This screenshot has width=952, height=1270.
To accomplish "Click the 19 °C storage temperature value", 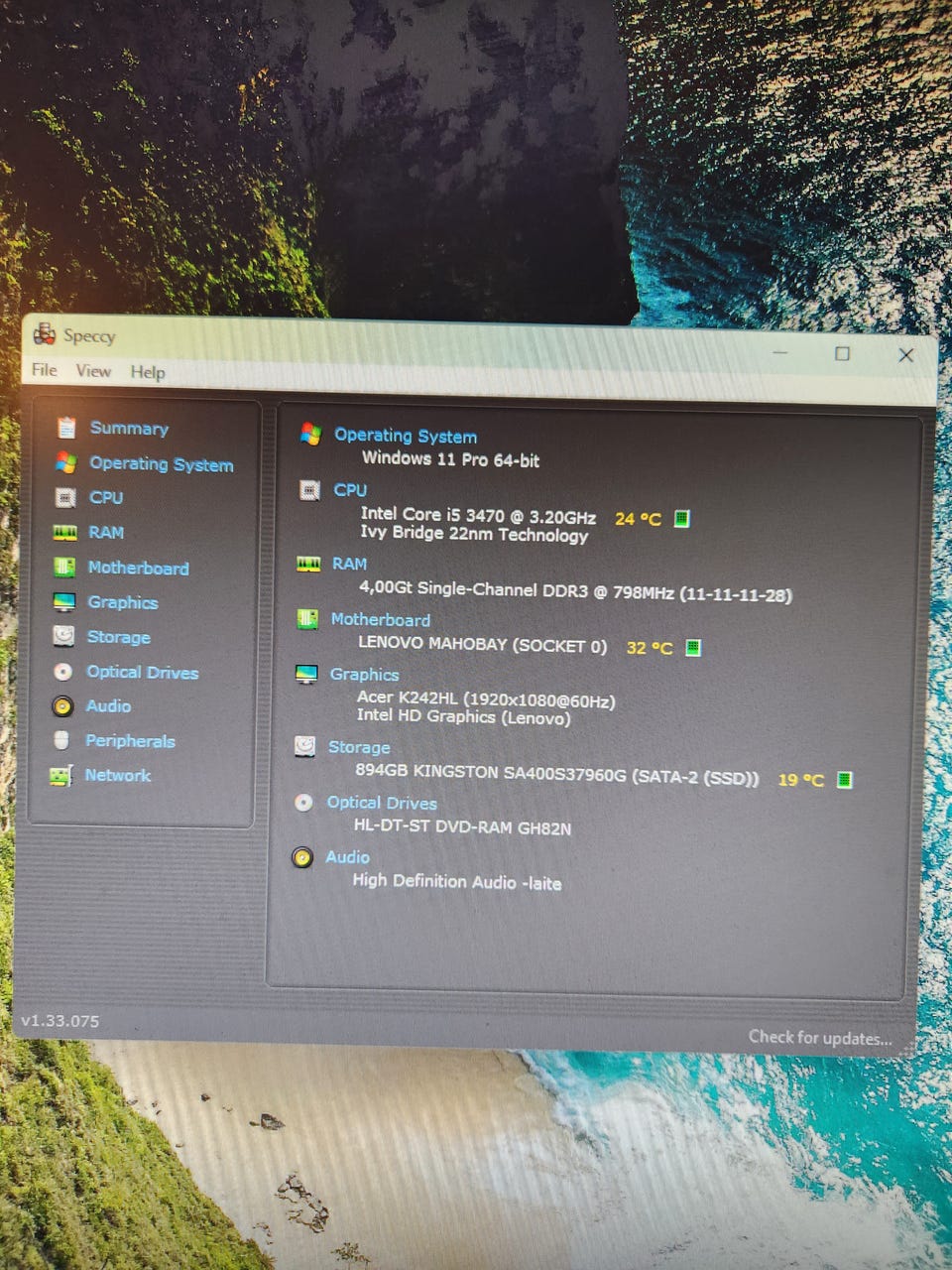I will pos(800,780).
